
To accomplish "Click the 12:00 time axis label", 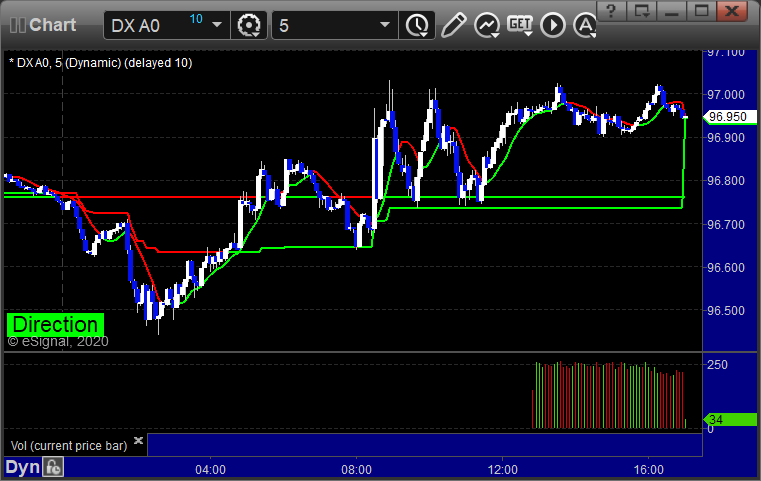I will pos(503,470).
